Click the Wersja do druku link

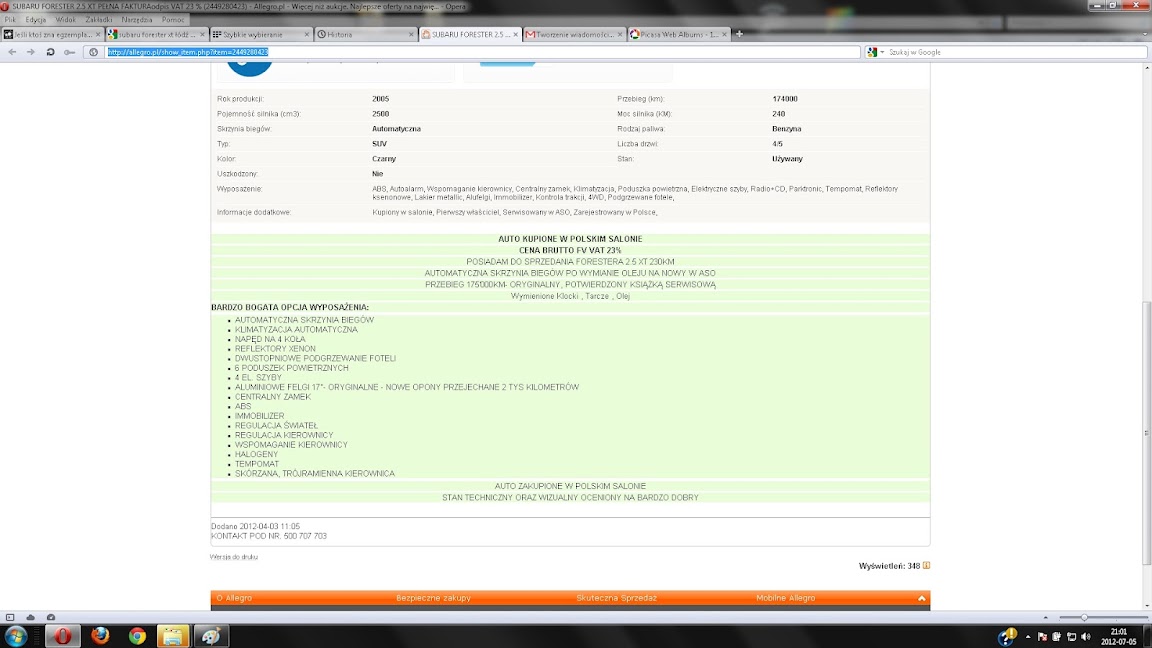[234, 557]
